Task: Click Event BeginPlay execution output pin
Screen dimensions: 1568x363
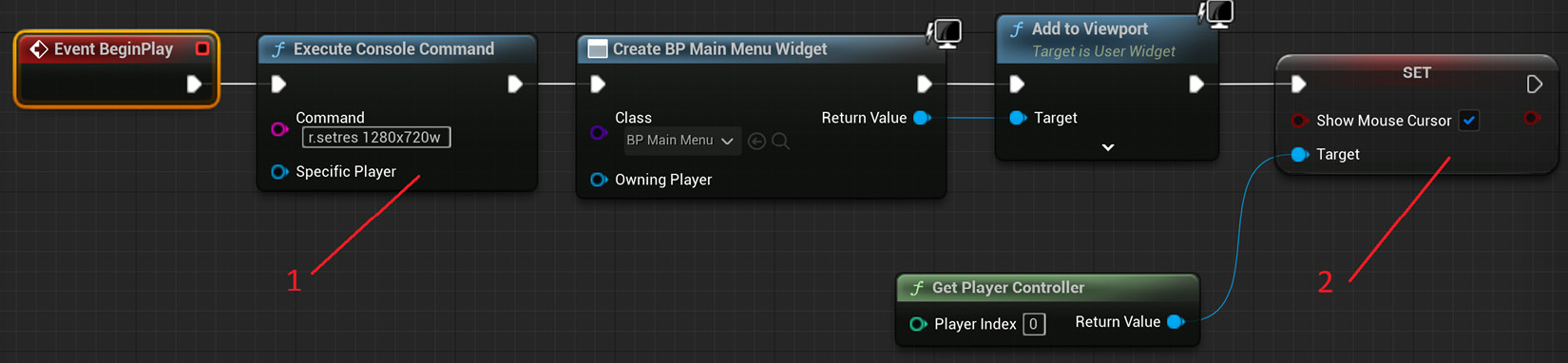Action: [194, 85]
